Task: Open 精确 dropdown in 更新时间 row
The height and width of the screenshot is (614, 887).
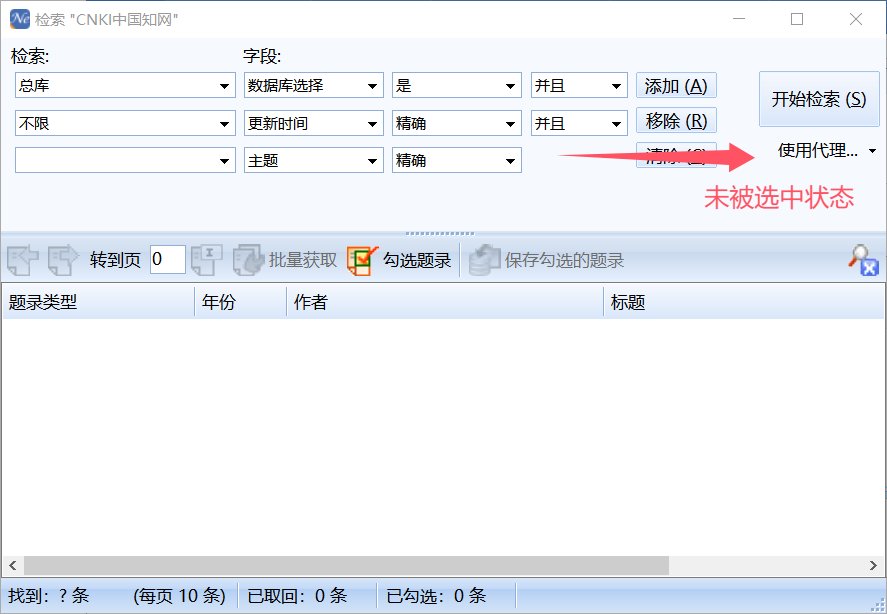Action: click(510, 124)
